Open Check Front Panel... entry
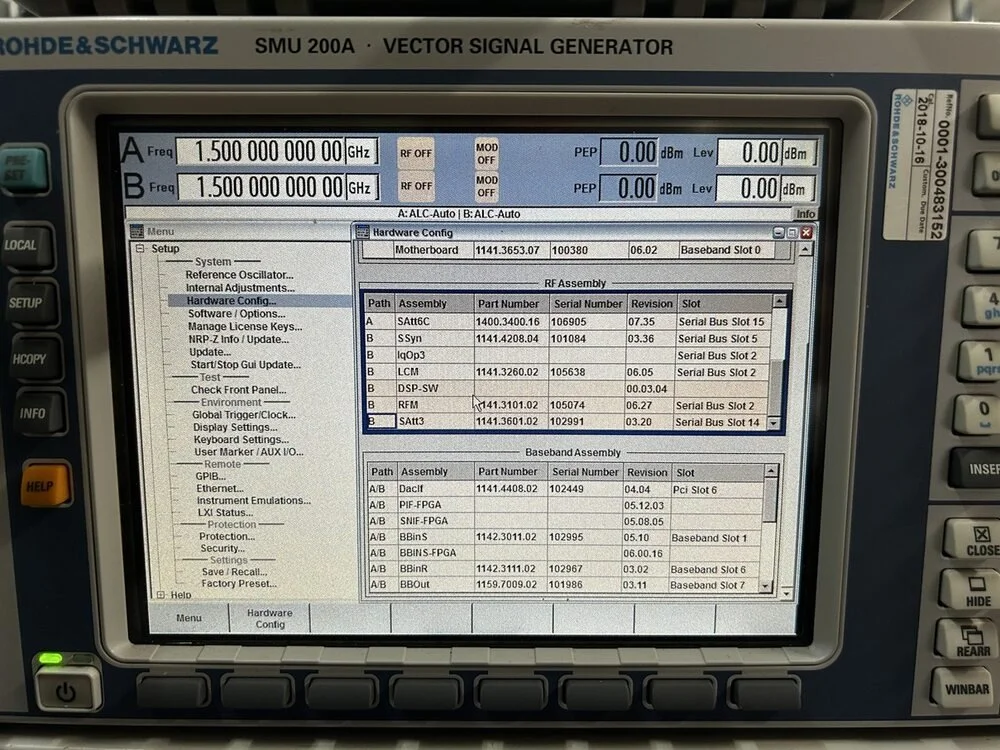Image resolution: width=1000 pixels, height=750 pixels. tap(239, 390)
